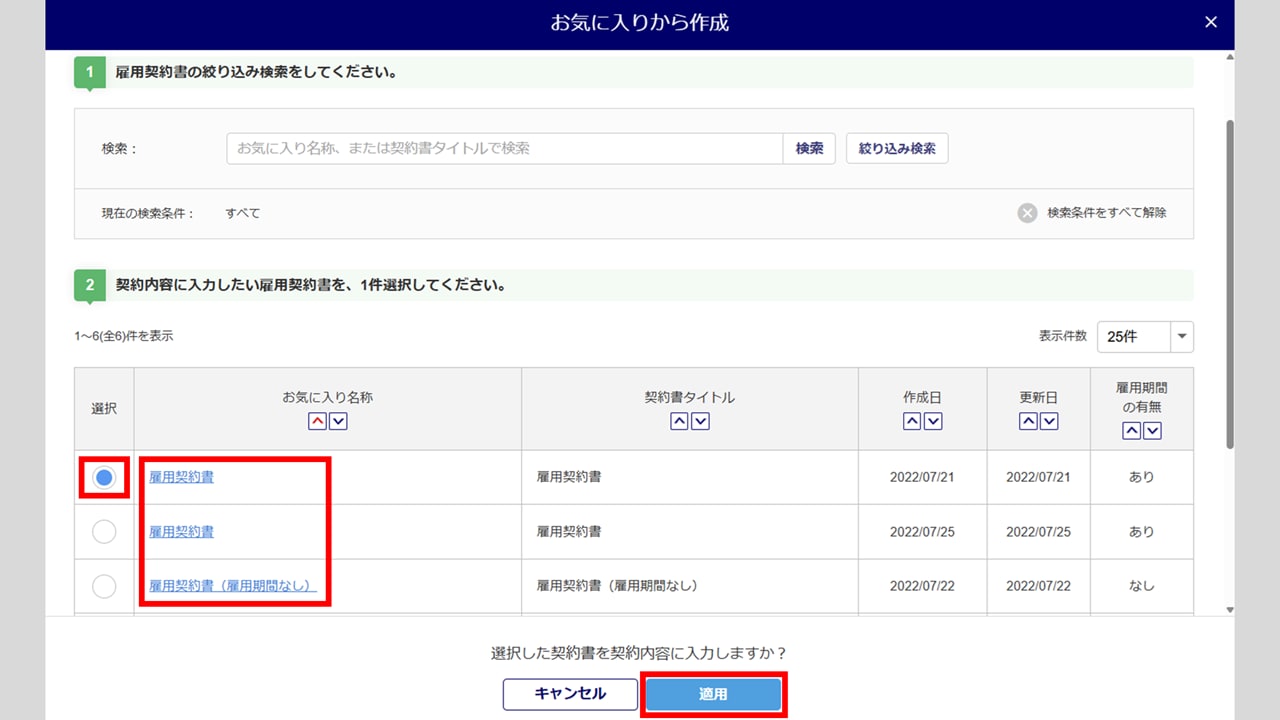Open the 雇用契約書（雇用期間なし） link
The image size is (1280, 720).
[x=232, y=586]
